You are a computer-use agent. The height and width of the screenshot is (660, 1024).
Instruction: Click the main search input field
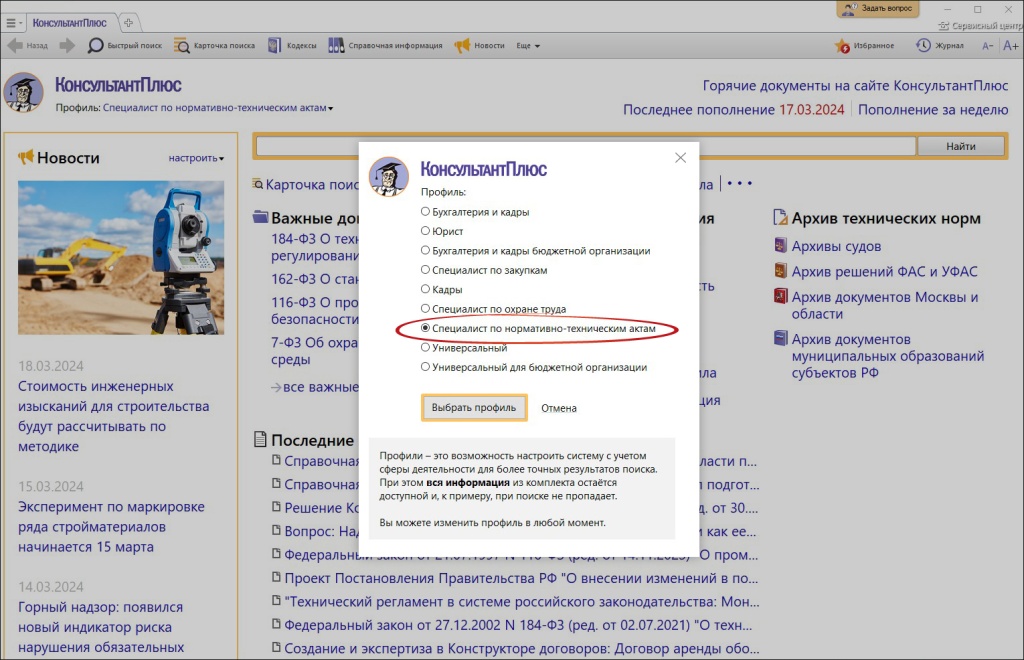tap(585, 146)
